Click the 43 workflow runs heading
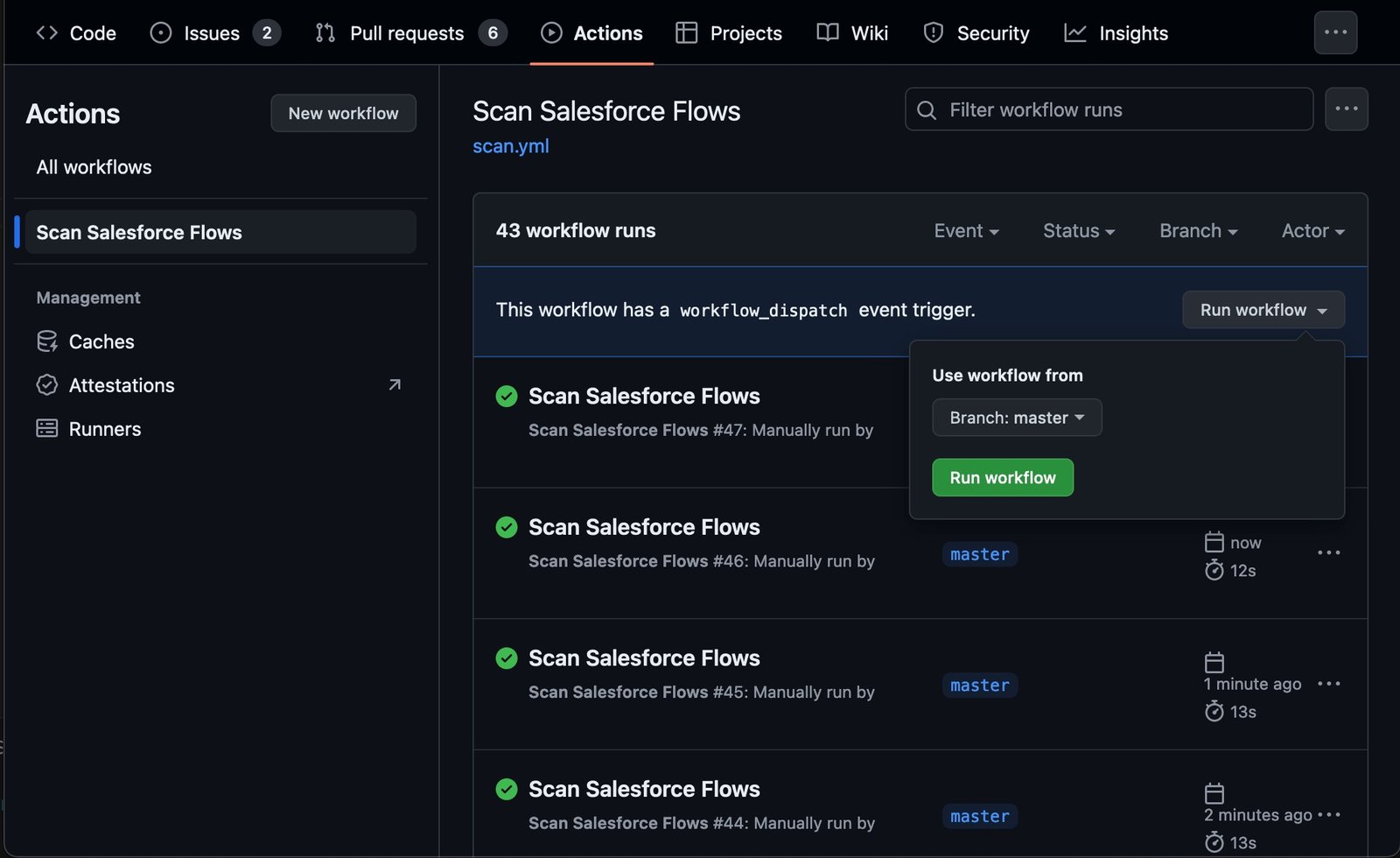This screenshot has width=1400, height=858. (576, 230)
